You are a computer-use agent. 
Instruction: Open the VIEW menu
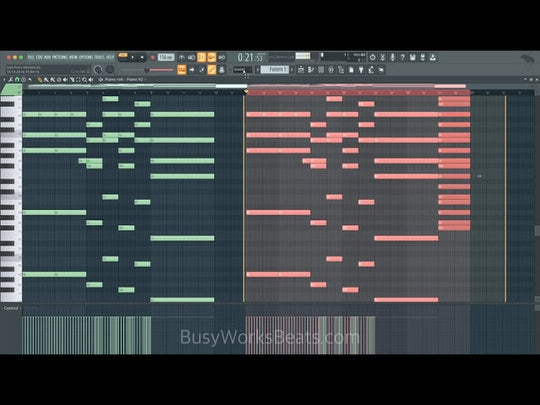coord(73,57)
